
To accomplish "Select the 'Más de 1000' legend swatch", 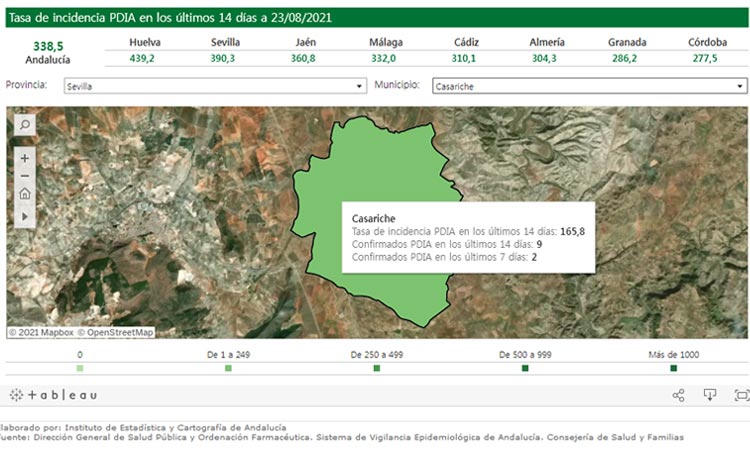I will pyautogui.click(x=673, y=369).
